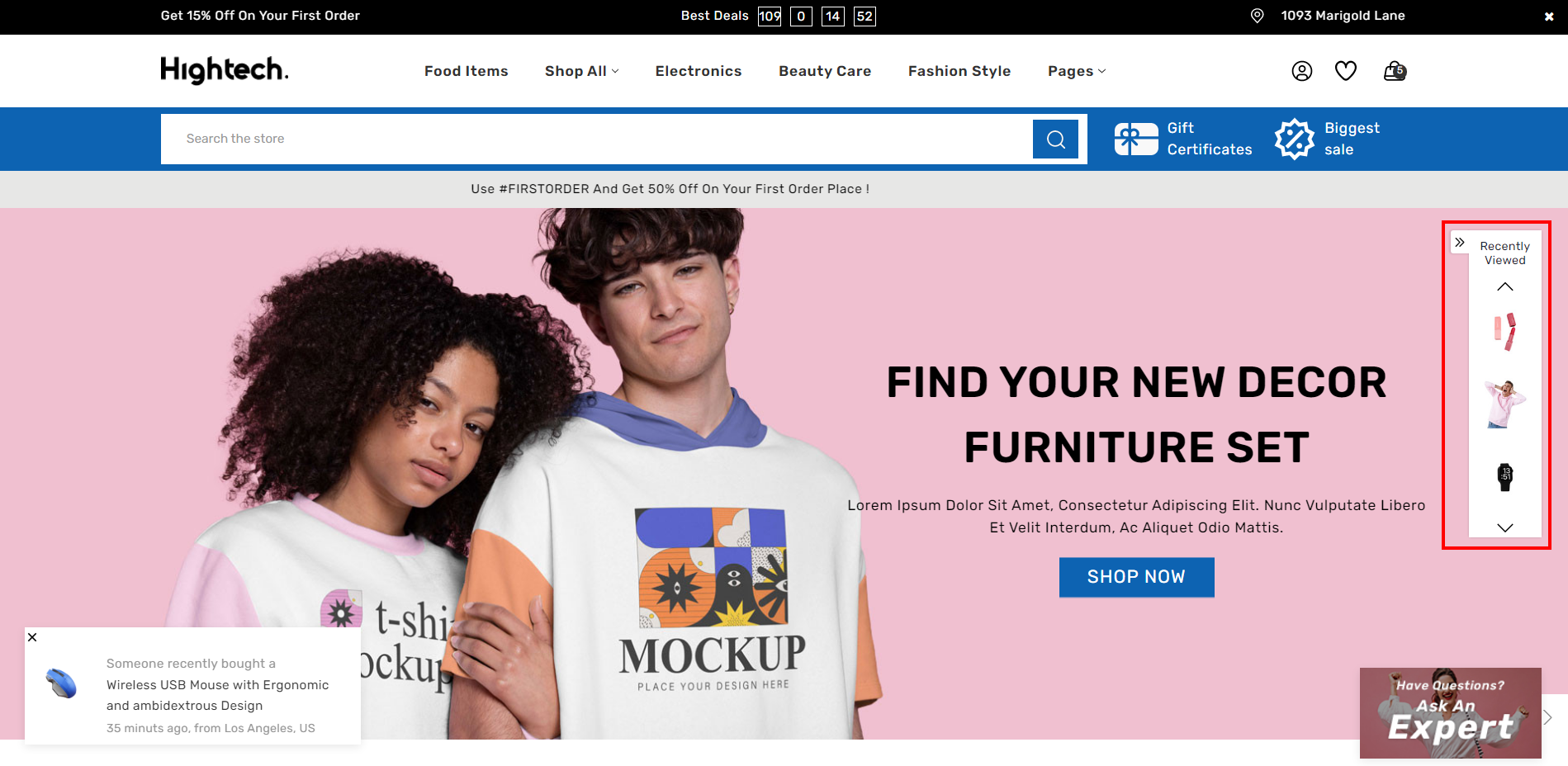Show previous recently viewed items
Viewport: 1568px width, 766px height.
point(1505,286)
